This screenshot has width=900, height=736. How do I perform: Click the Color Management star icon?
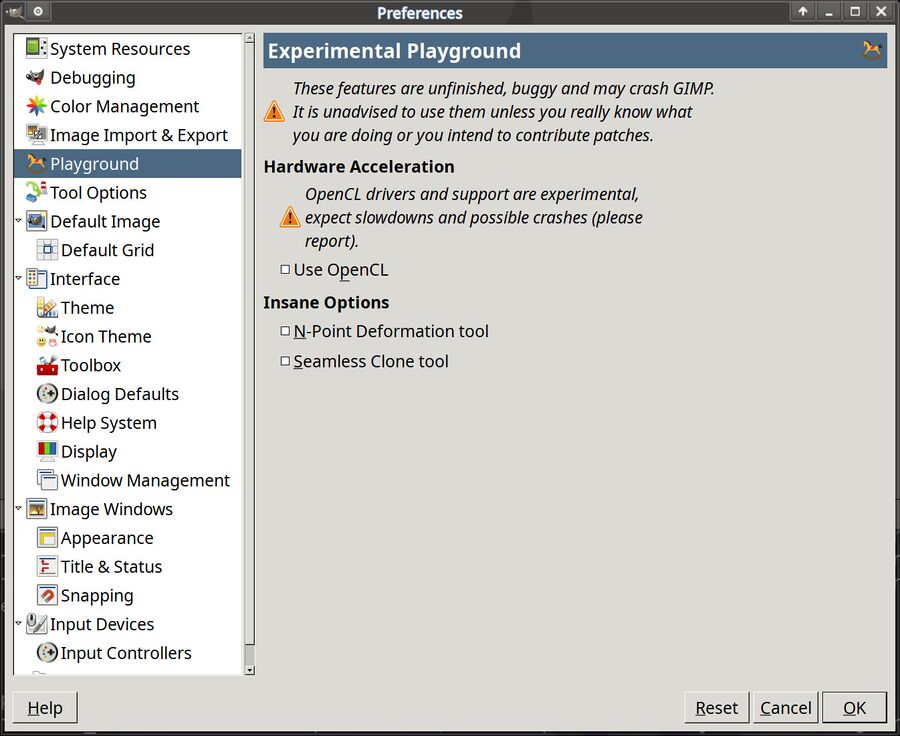(x=36, y=106)
